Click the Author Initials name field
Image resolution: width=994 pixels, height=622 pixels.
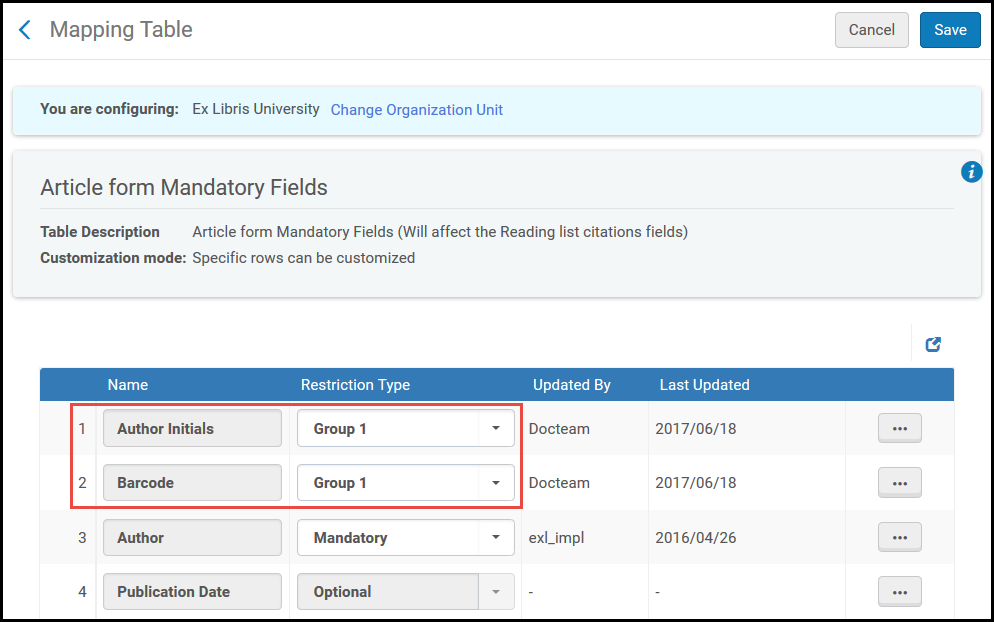pos(192,429)
